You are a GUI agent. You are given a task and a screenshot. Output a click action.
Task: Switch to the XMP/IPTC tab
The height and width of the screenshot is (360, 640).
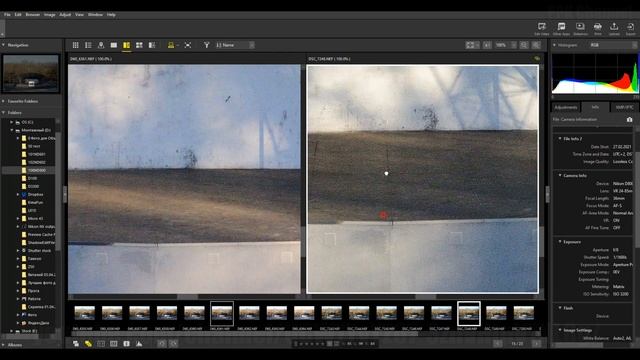coord(624,107)
